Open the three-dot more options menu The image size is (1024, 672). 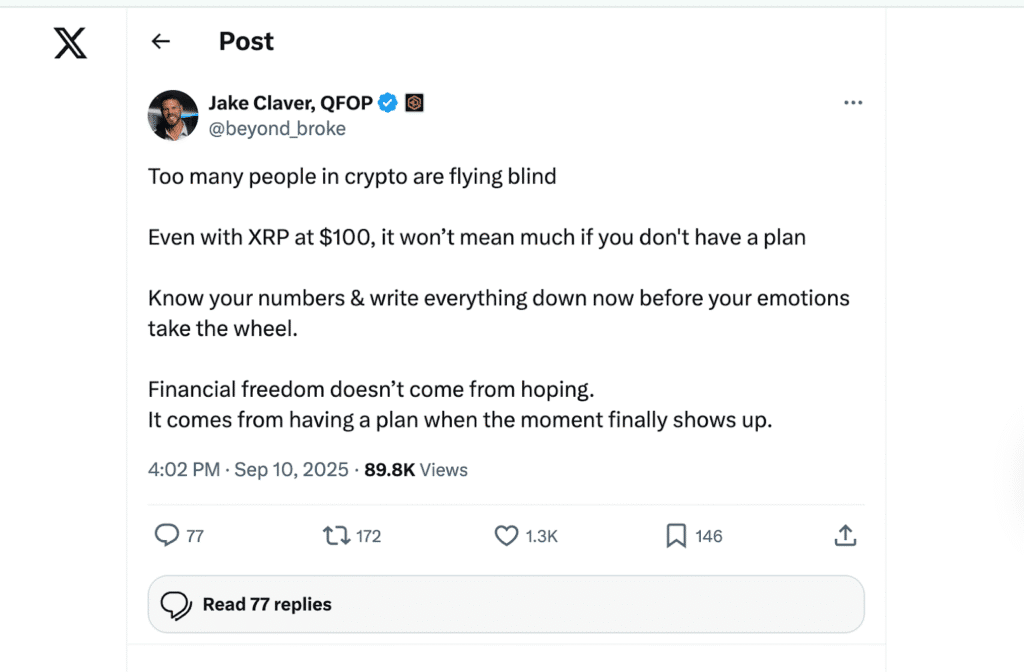point(853,102)
